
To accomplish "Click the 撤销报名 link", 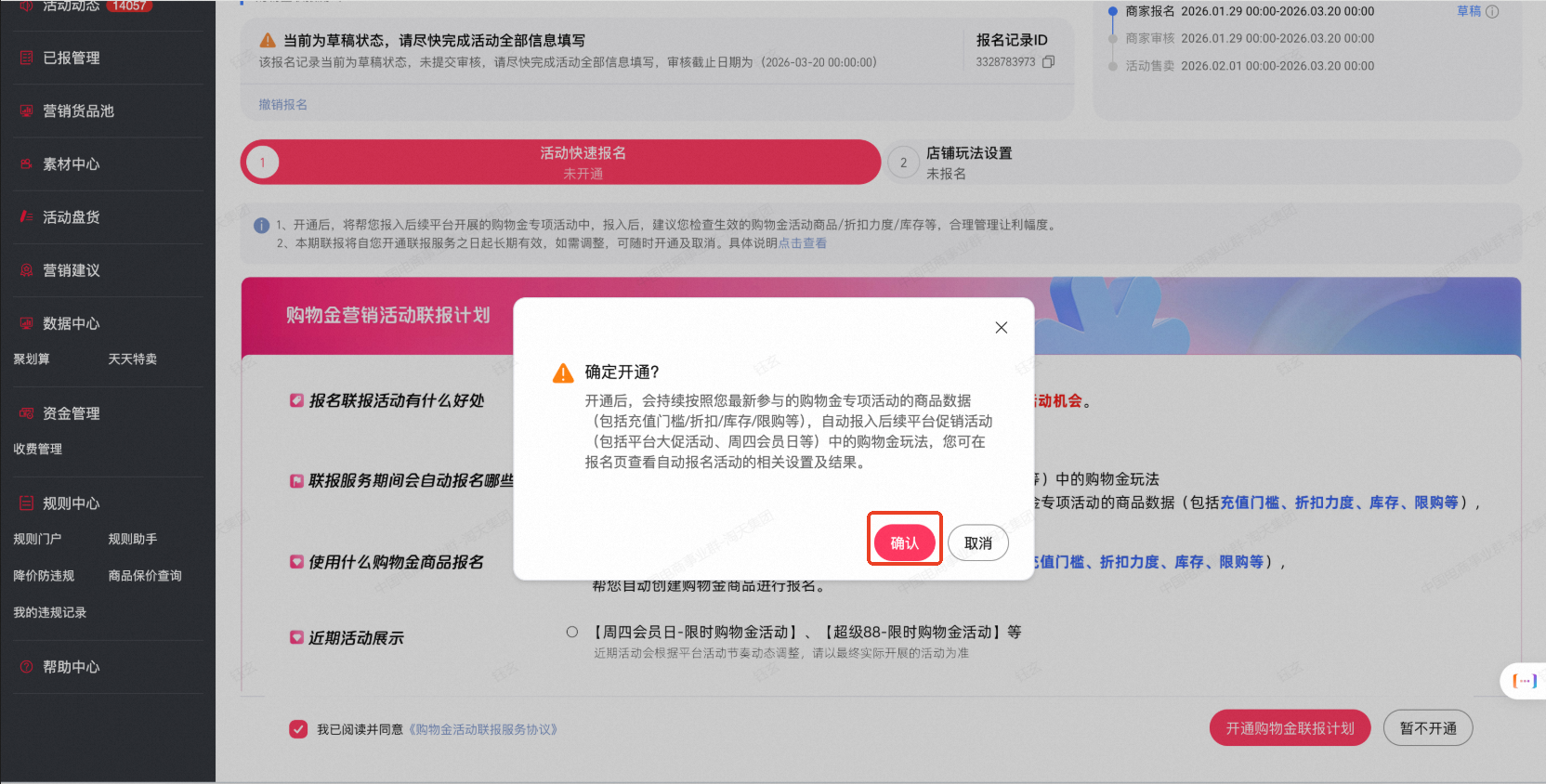I will pyautogui.click(x=282, y=104).
